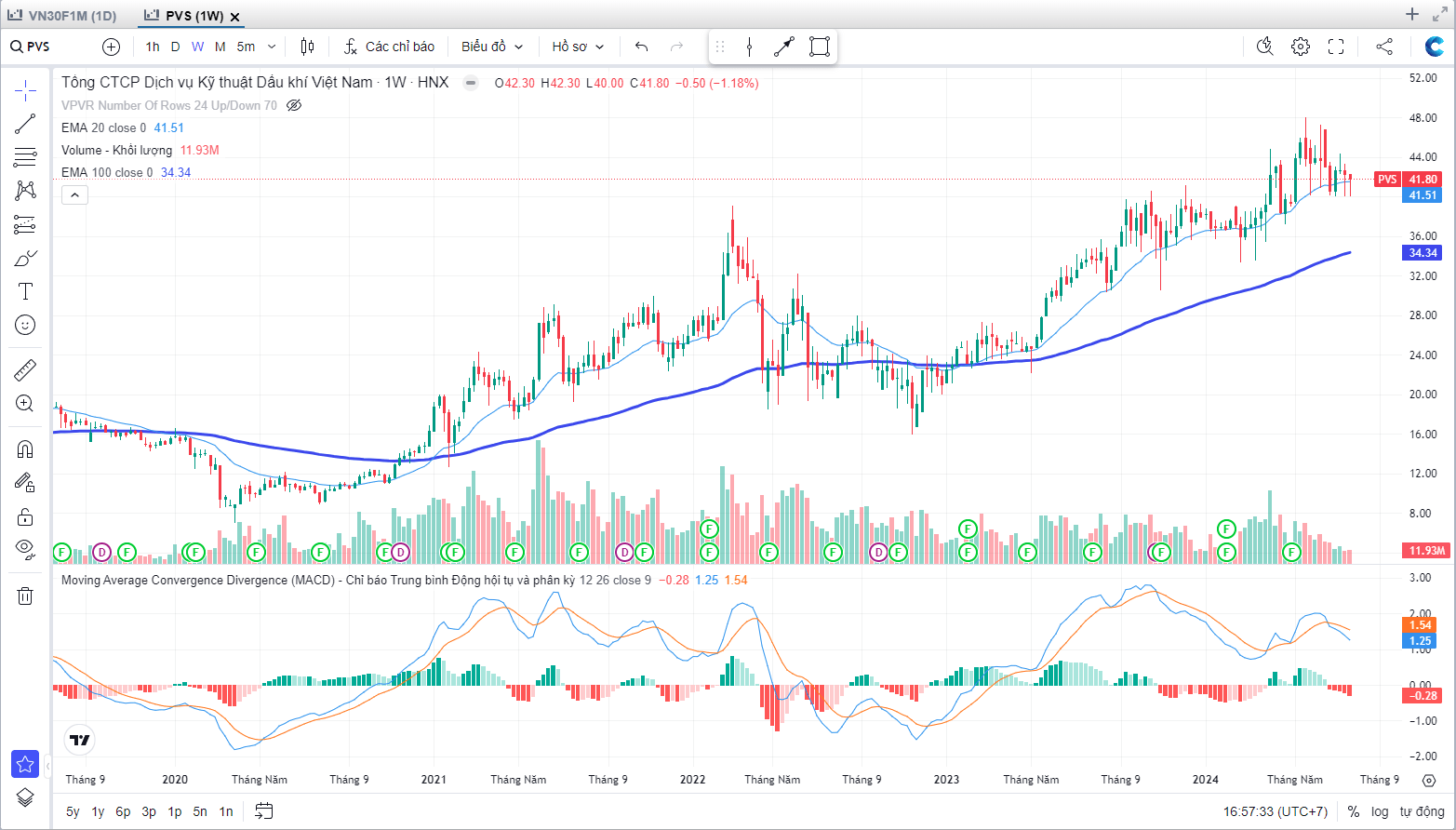
Task: Toggle VPVR indicator visibility eye
Action: 294,105
